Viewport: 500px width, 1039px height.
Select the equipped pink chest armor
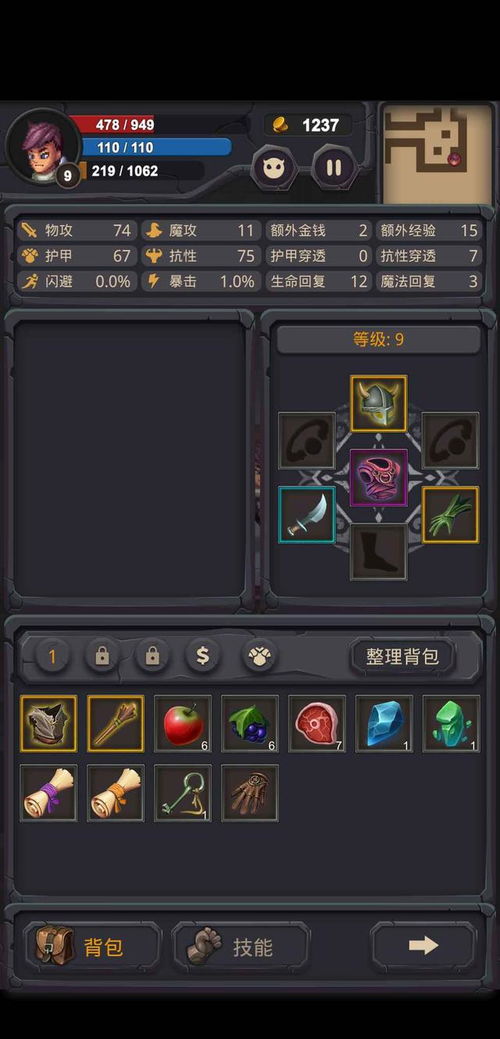[x=378, y=478]
